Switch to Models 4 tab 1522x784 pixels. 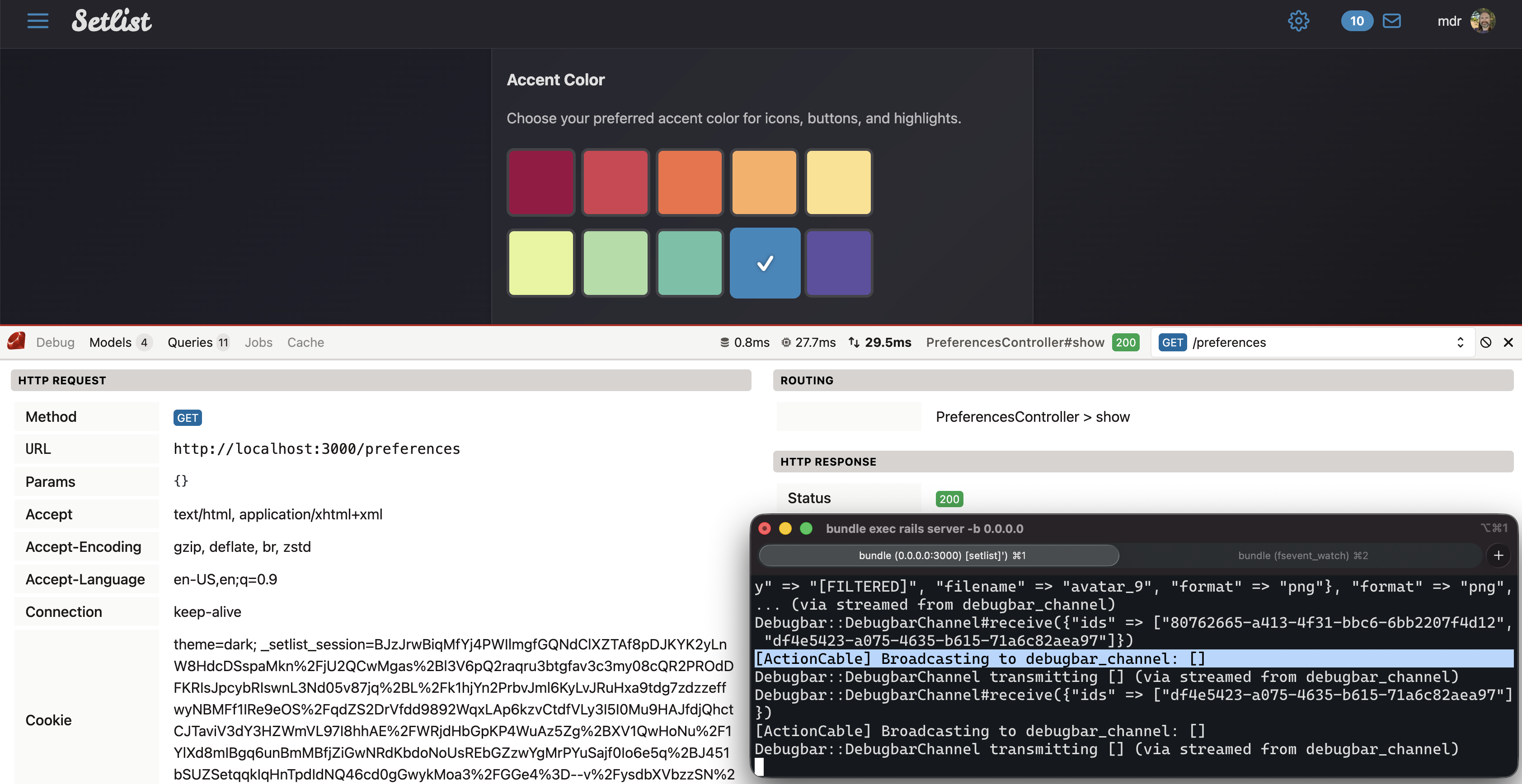point(120,342)
